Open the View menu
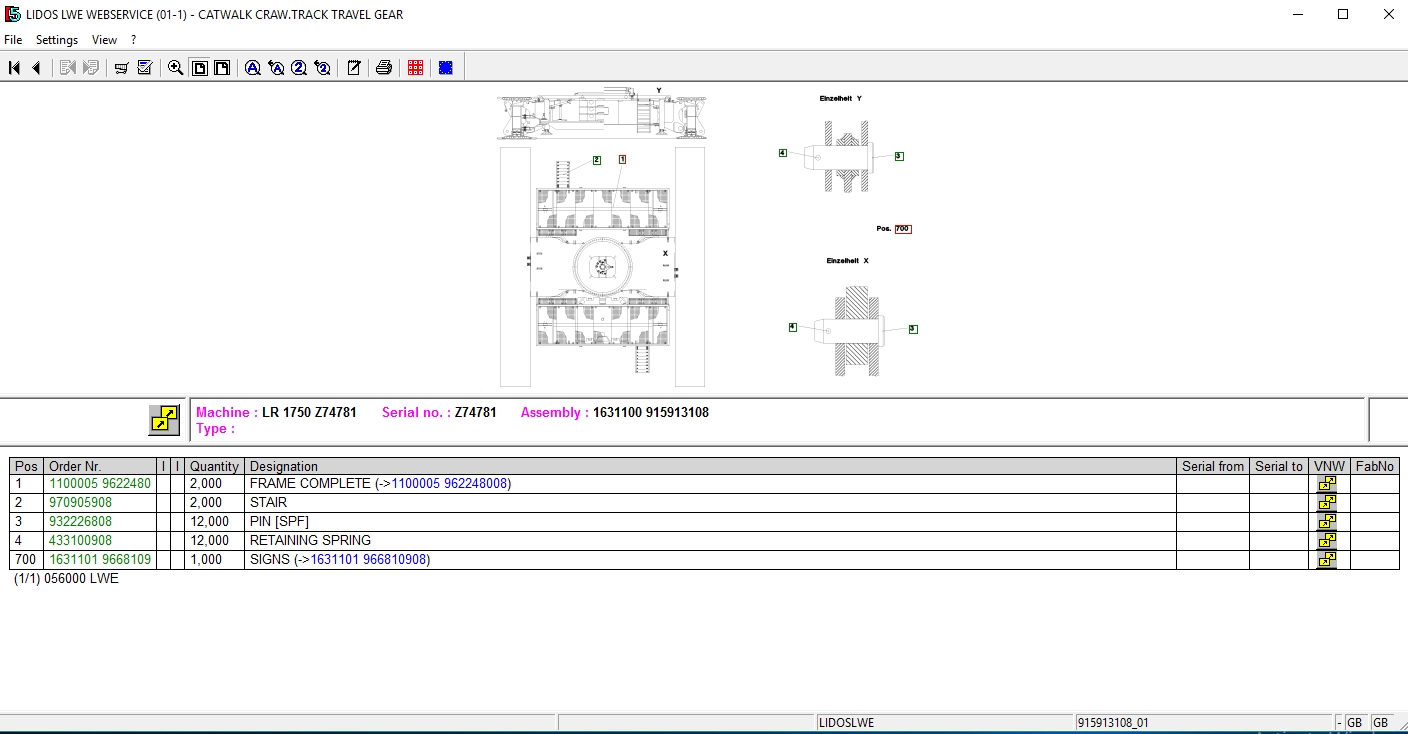This screenshot has width=1408, height=734. [x=104, y=40]
